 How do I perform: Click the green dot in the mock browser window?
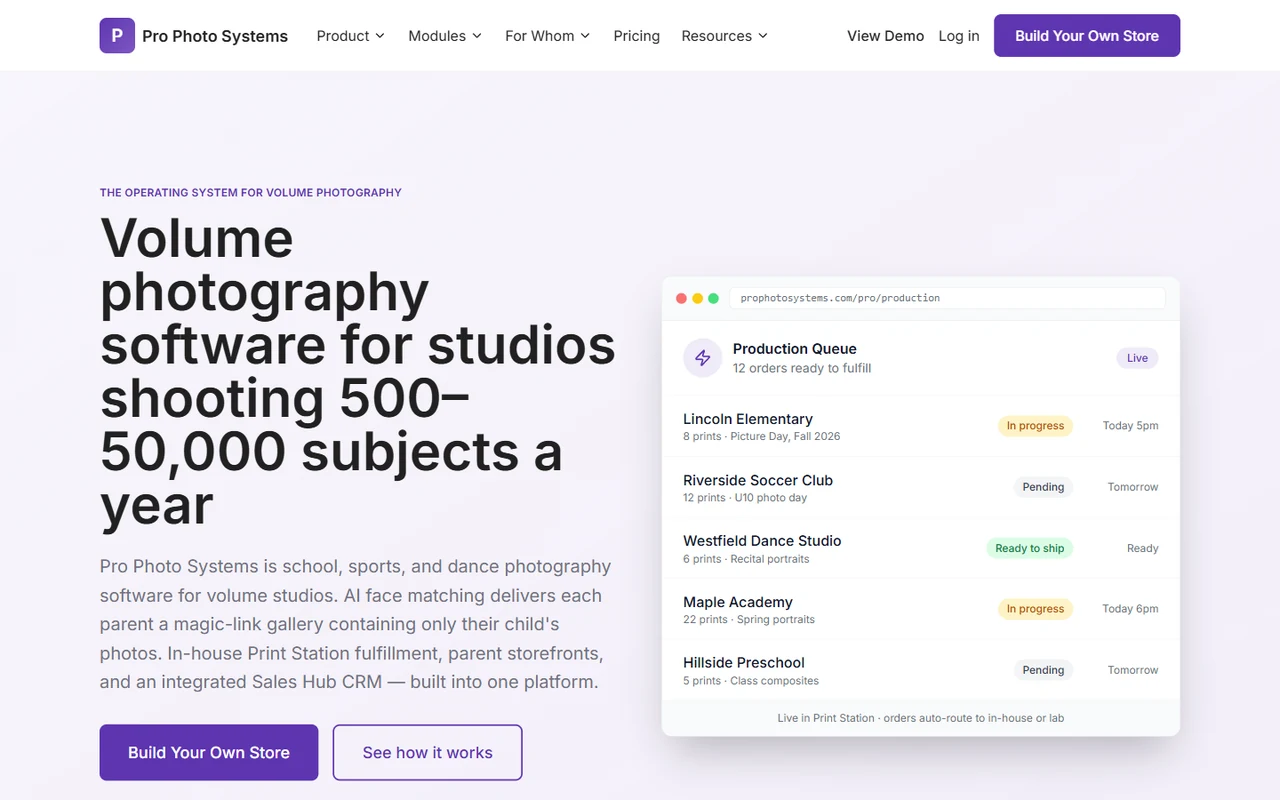713,298
